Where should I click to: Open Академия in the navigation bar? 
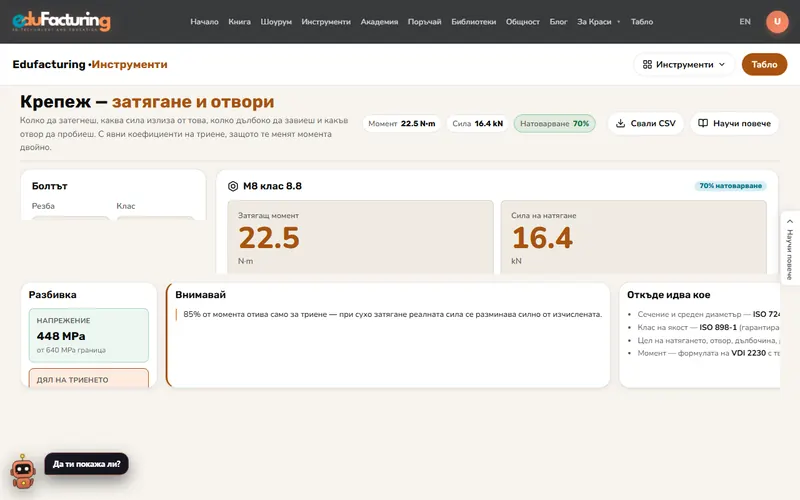[x=379, y=21]
